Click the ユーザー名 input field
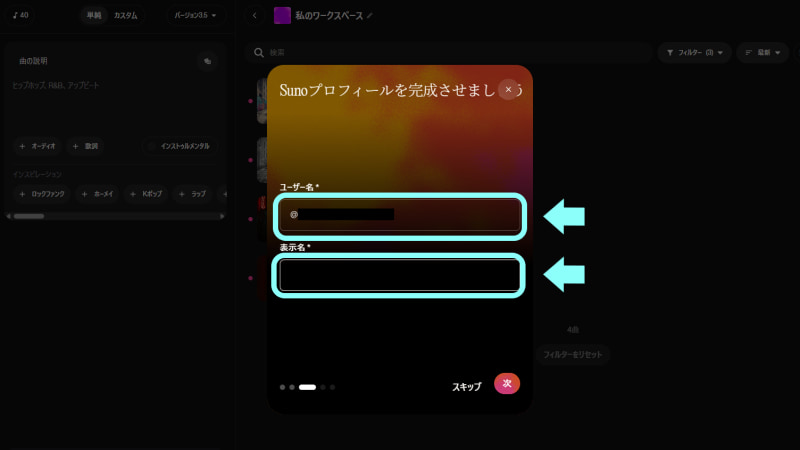800x450 pixels. pos(400,214)
